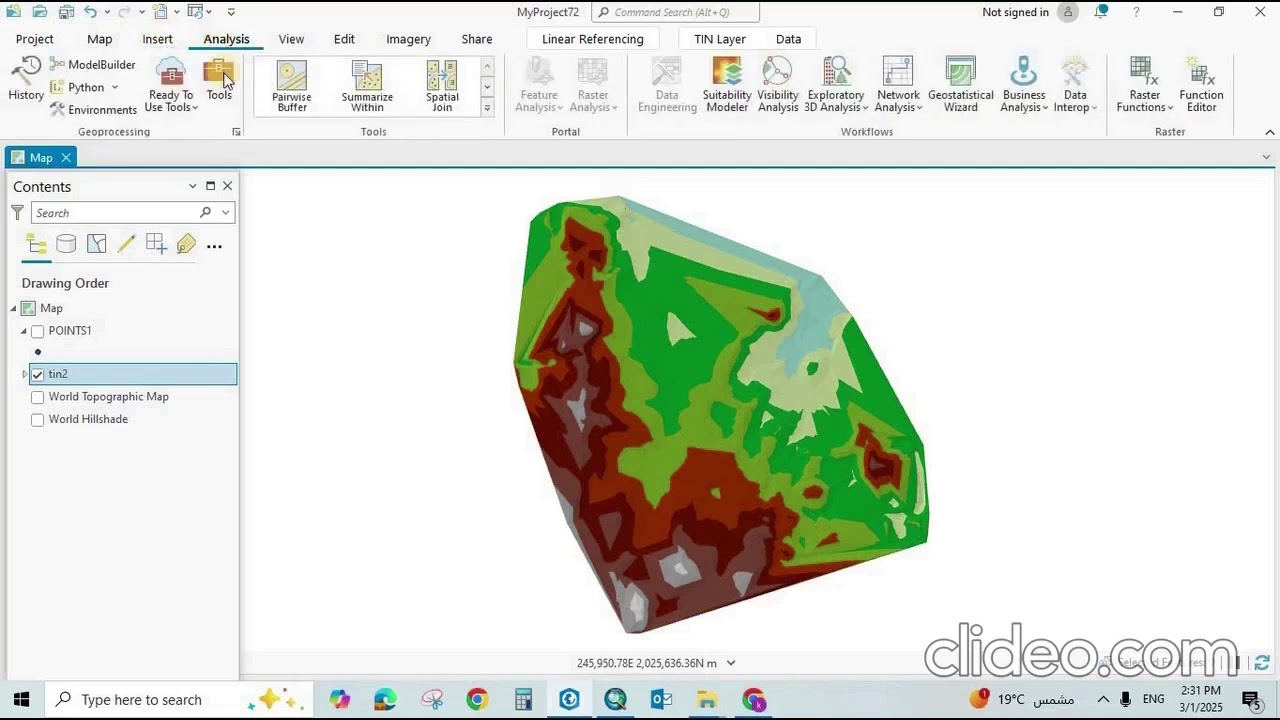1280x720 pixels.
Task: Close the Map view tab
Action: (x=66, y=158)
